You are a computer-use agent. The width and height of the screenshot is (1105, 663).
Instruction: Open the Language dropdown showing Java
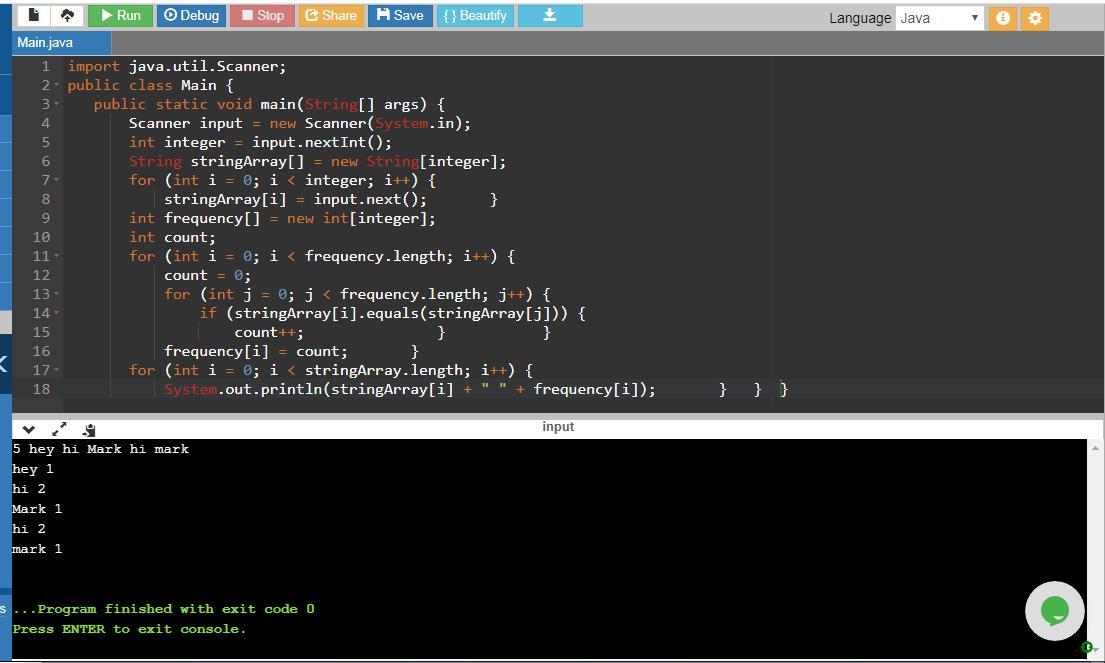click(x=939, y=18)
